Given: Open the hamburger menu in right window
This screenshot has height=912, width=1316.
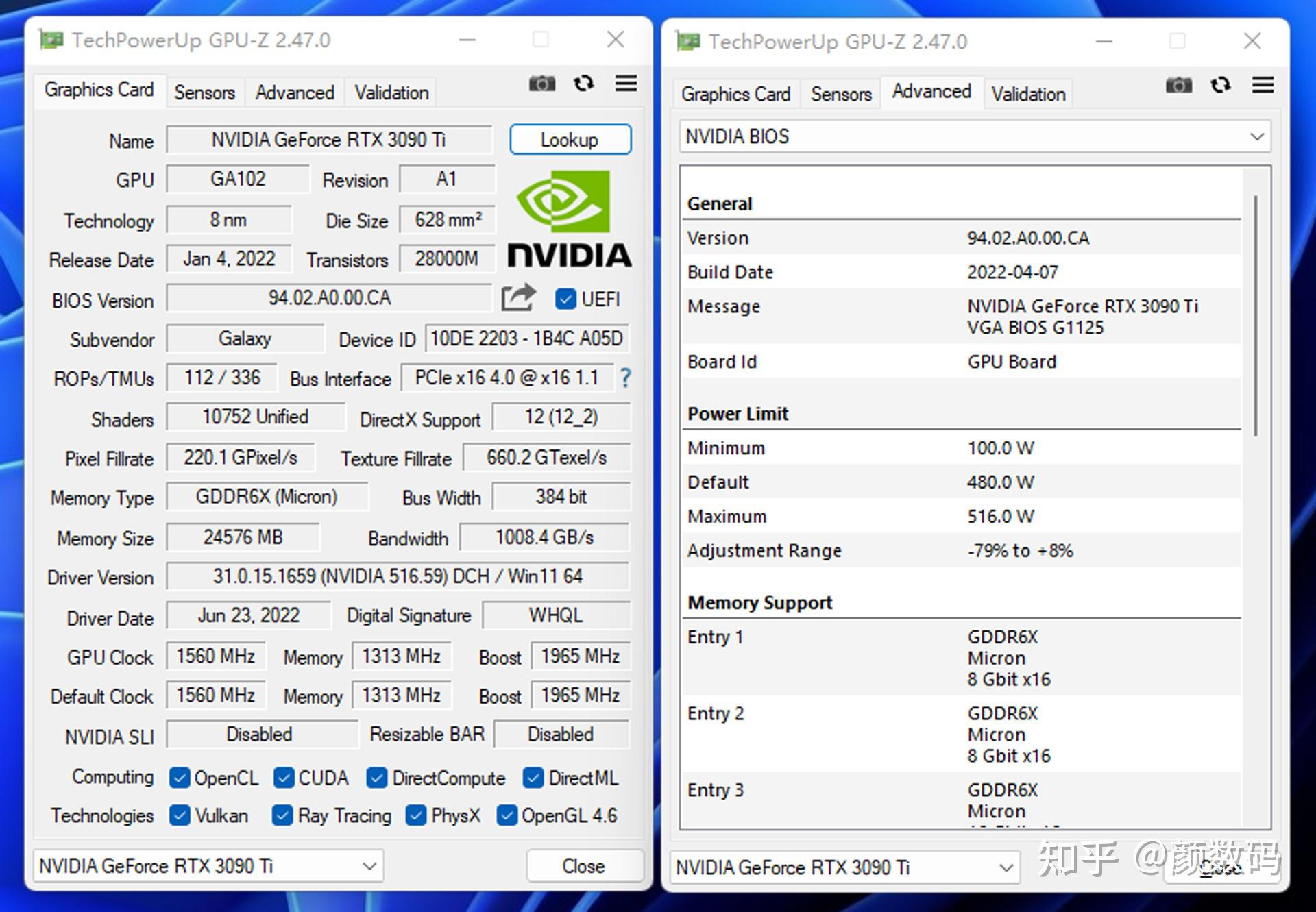Looking at the screenshot, I should (1263, 85).
